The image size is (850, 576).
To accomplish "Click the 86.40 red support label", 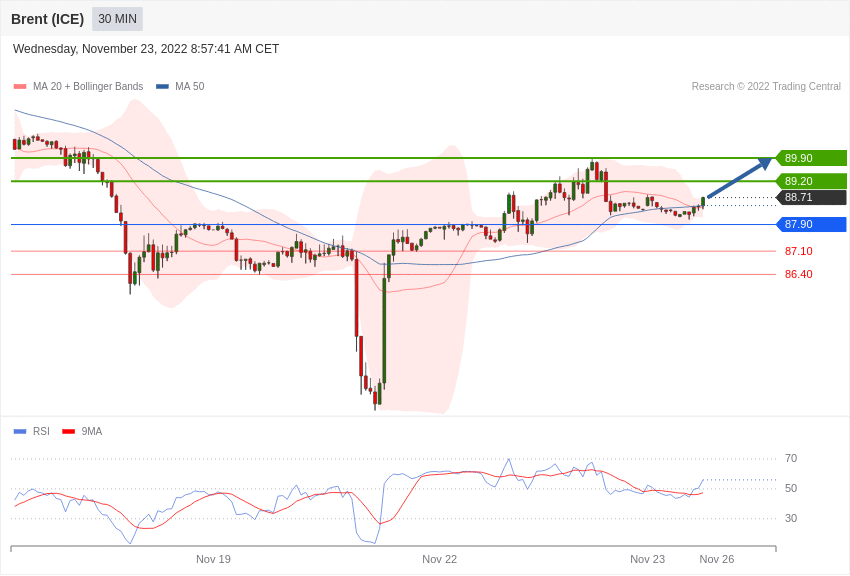I will (x=799, y=274).
